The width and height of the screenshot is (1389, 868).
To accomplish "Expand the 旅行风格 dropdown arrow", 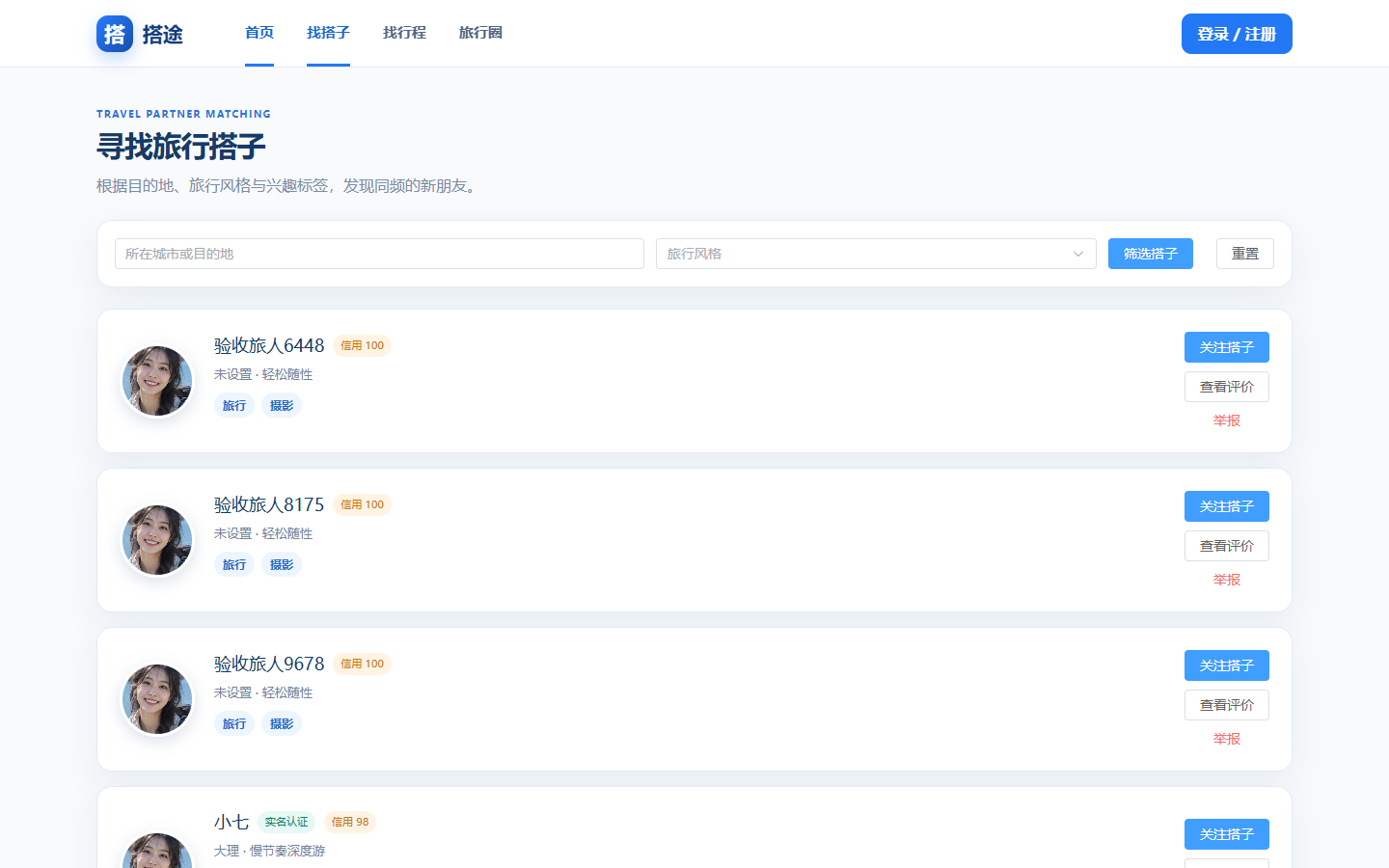I will click(x=1078, y=254).
